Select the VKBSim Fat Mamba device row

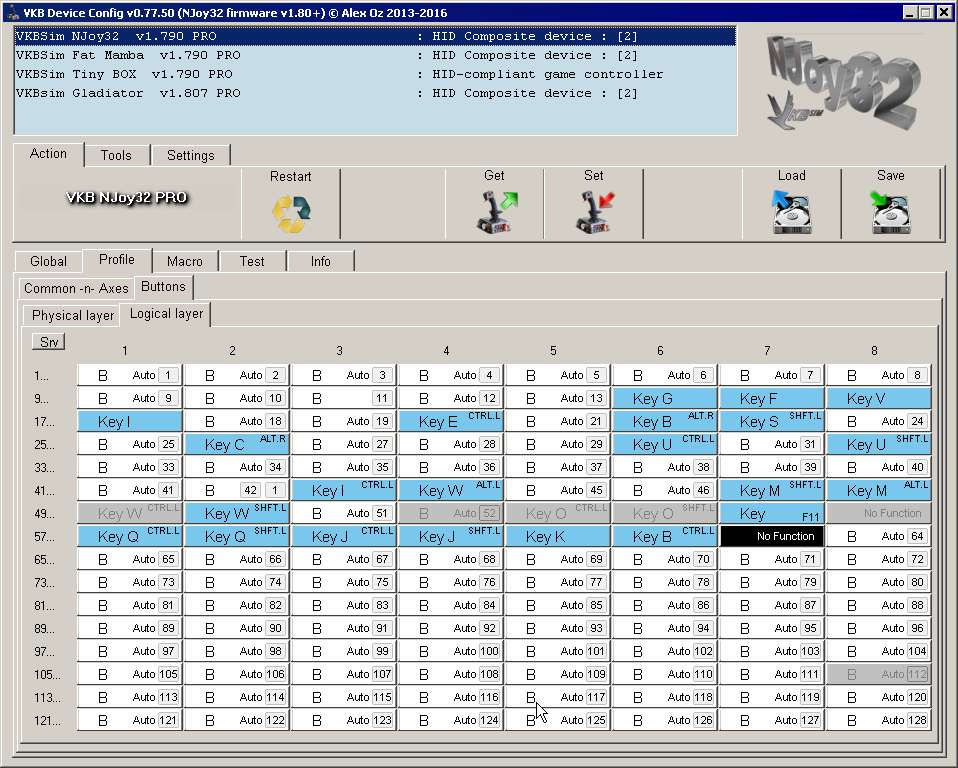tap(375, 55)
